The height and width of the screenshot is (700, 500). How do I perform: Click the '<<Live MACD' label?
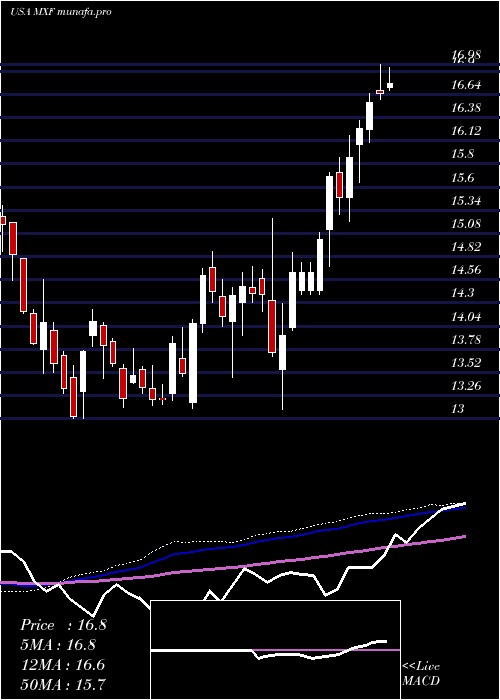tap(421, 673)
